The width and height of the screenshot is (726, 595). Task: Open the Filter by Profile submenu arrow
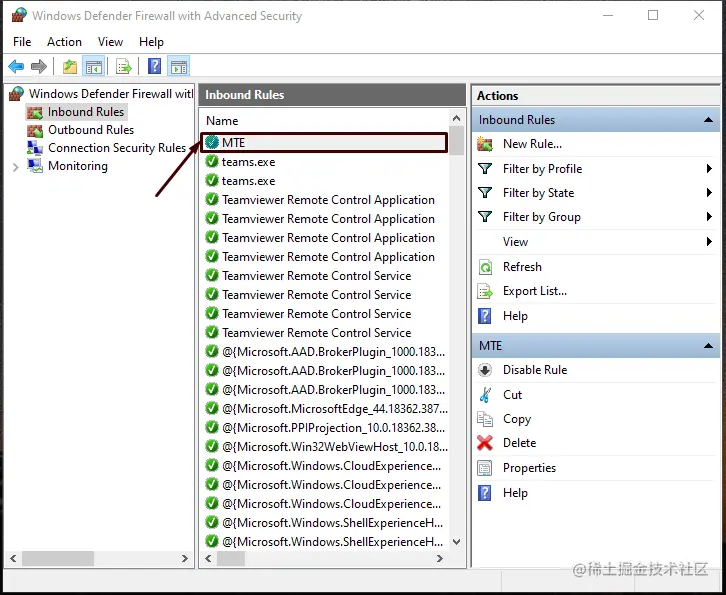tap(709, 169)
